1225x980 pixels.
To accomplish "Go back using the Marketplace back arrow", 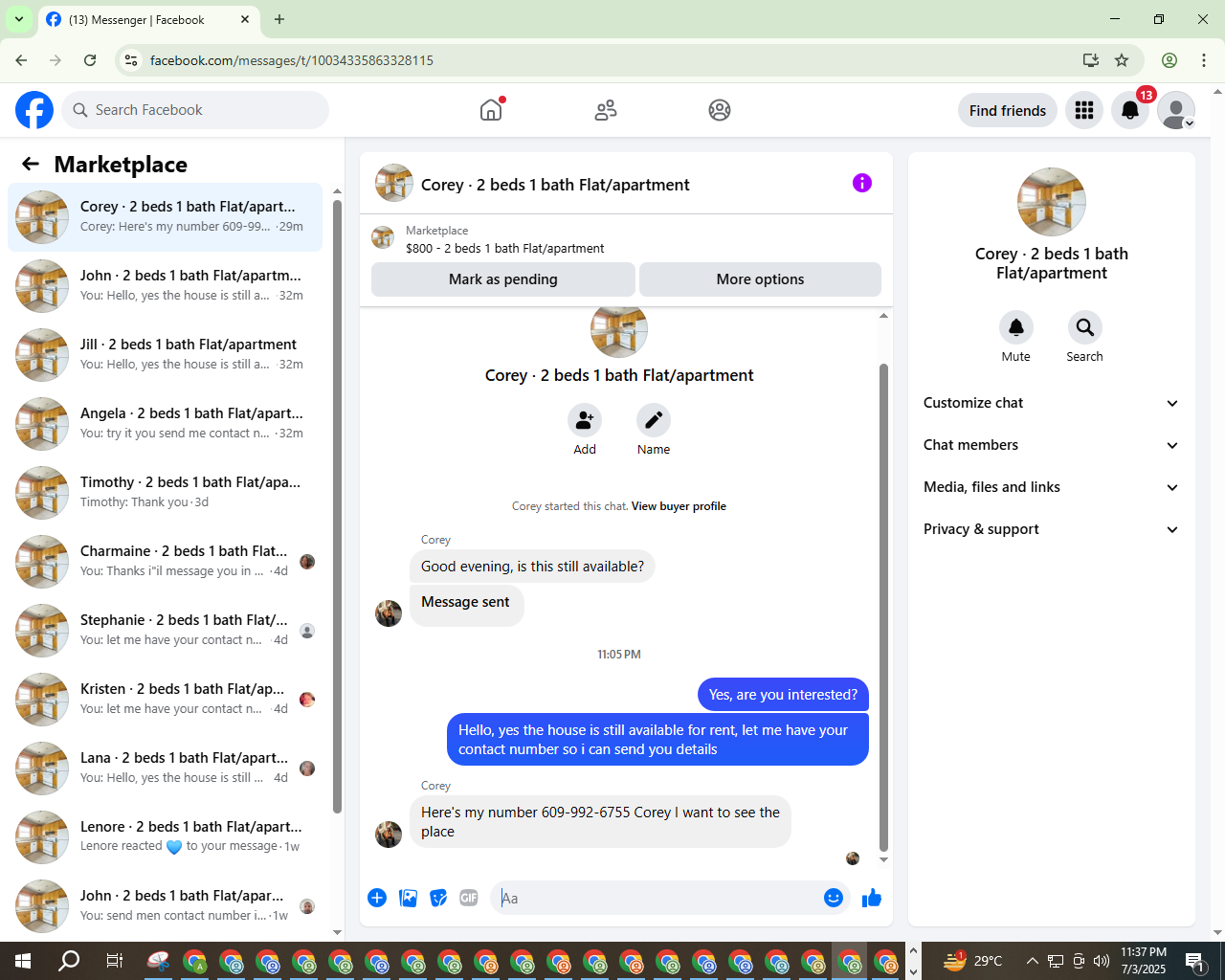I will 31,164.
